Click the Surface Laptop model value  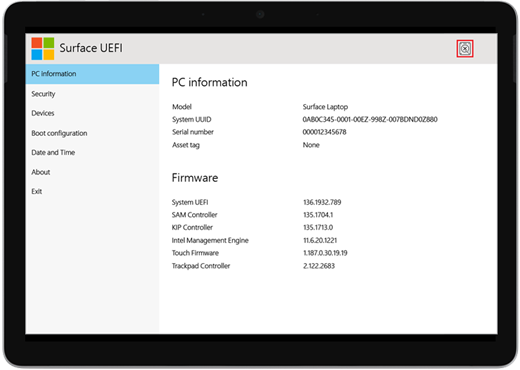[325, 107]
